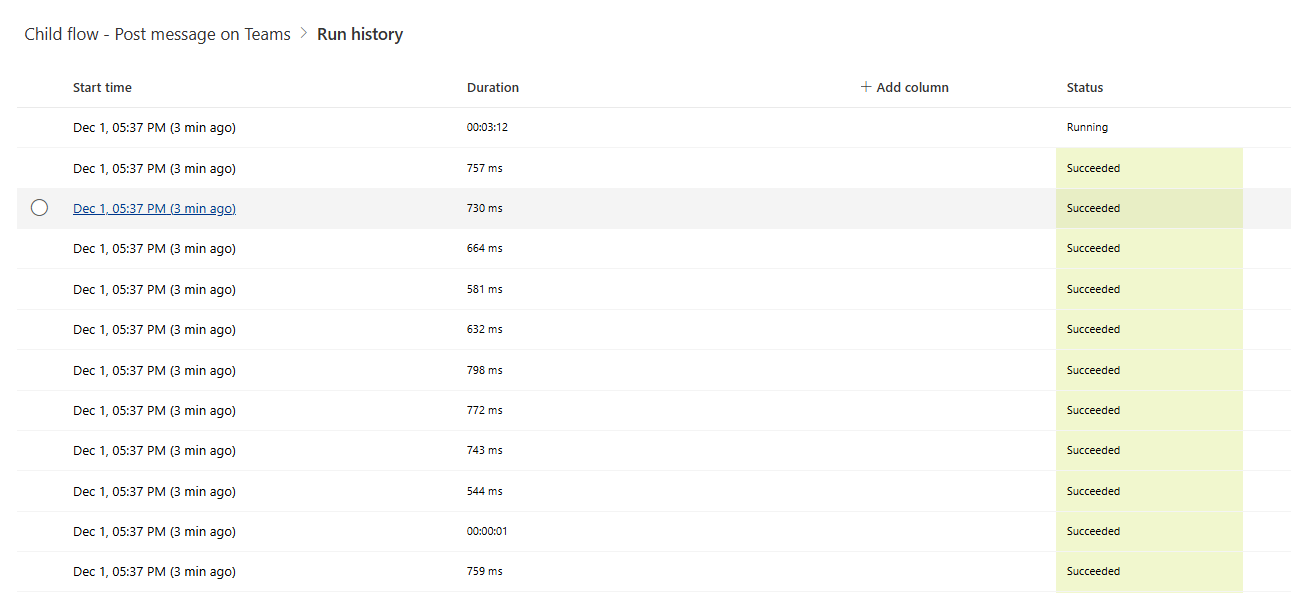The width and height of the screenshot is (1291, 593).
Task: Select the start time of the 759 ms run
Action: (x=154, y=571)
